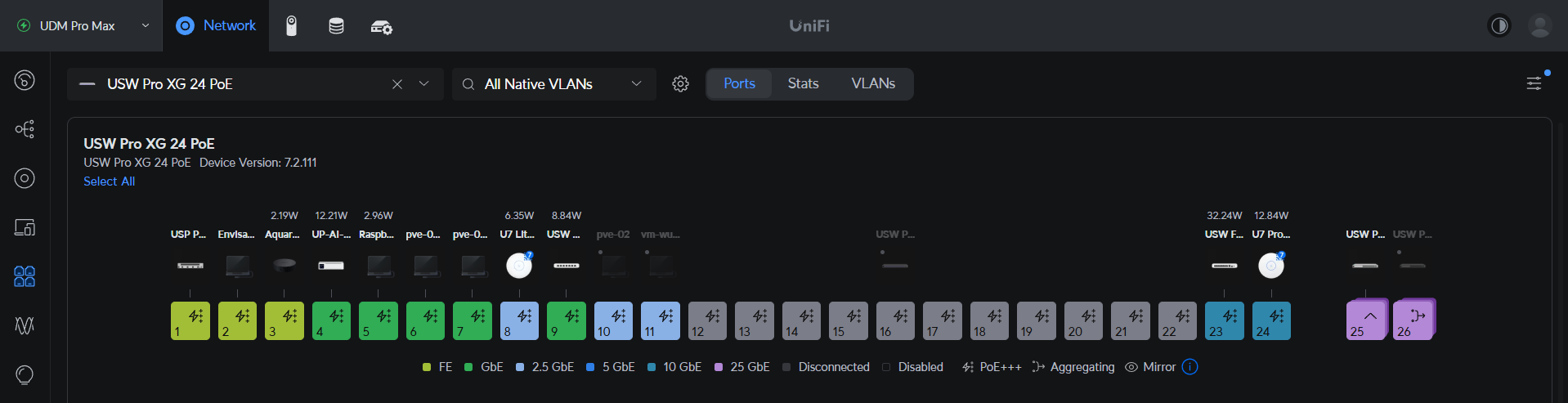Click the FE legend color swatch
This screenshot has width=1568, height=403.
tap(427, 367)
